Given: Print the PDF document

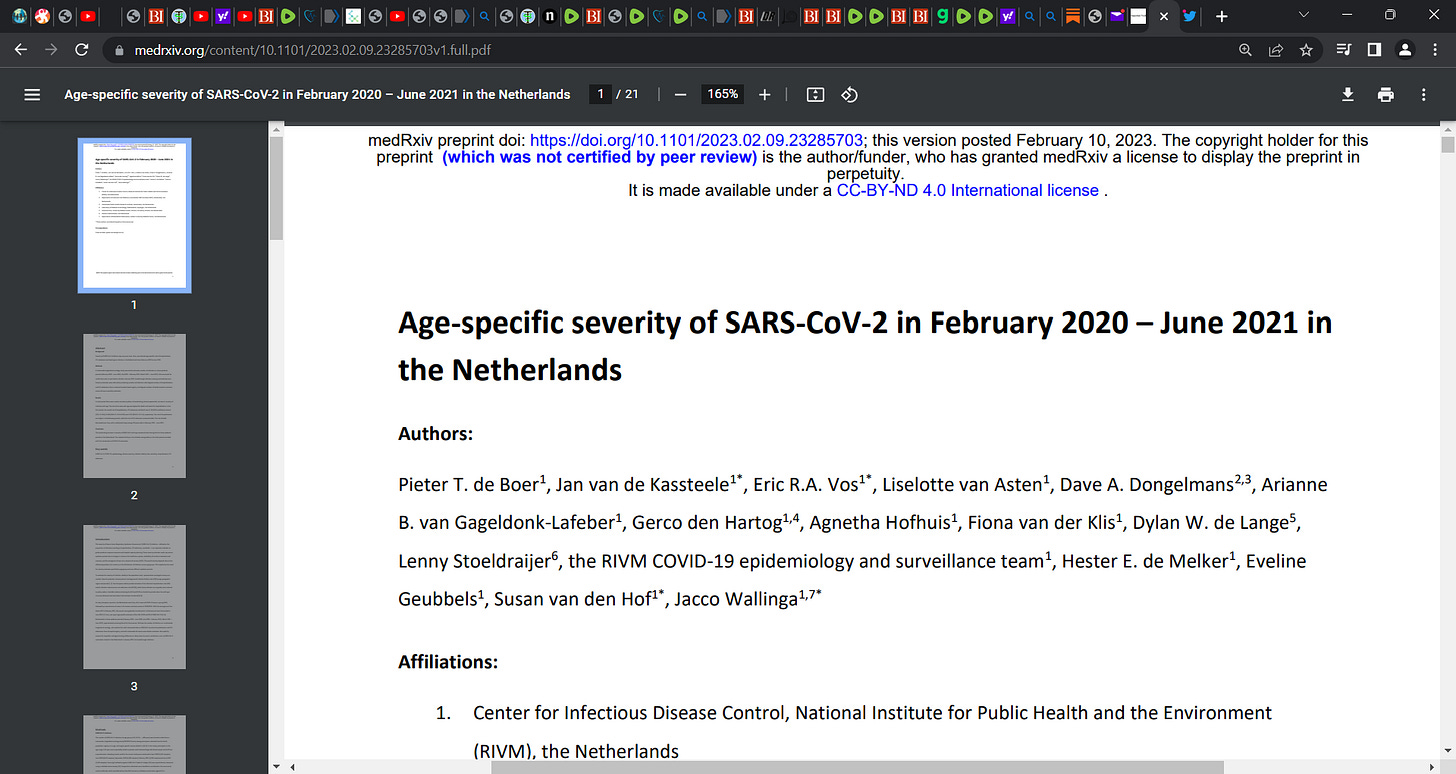Looking at the screenshot, I should (1386, 94).
